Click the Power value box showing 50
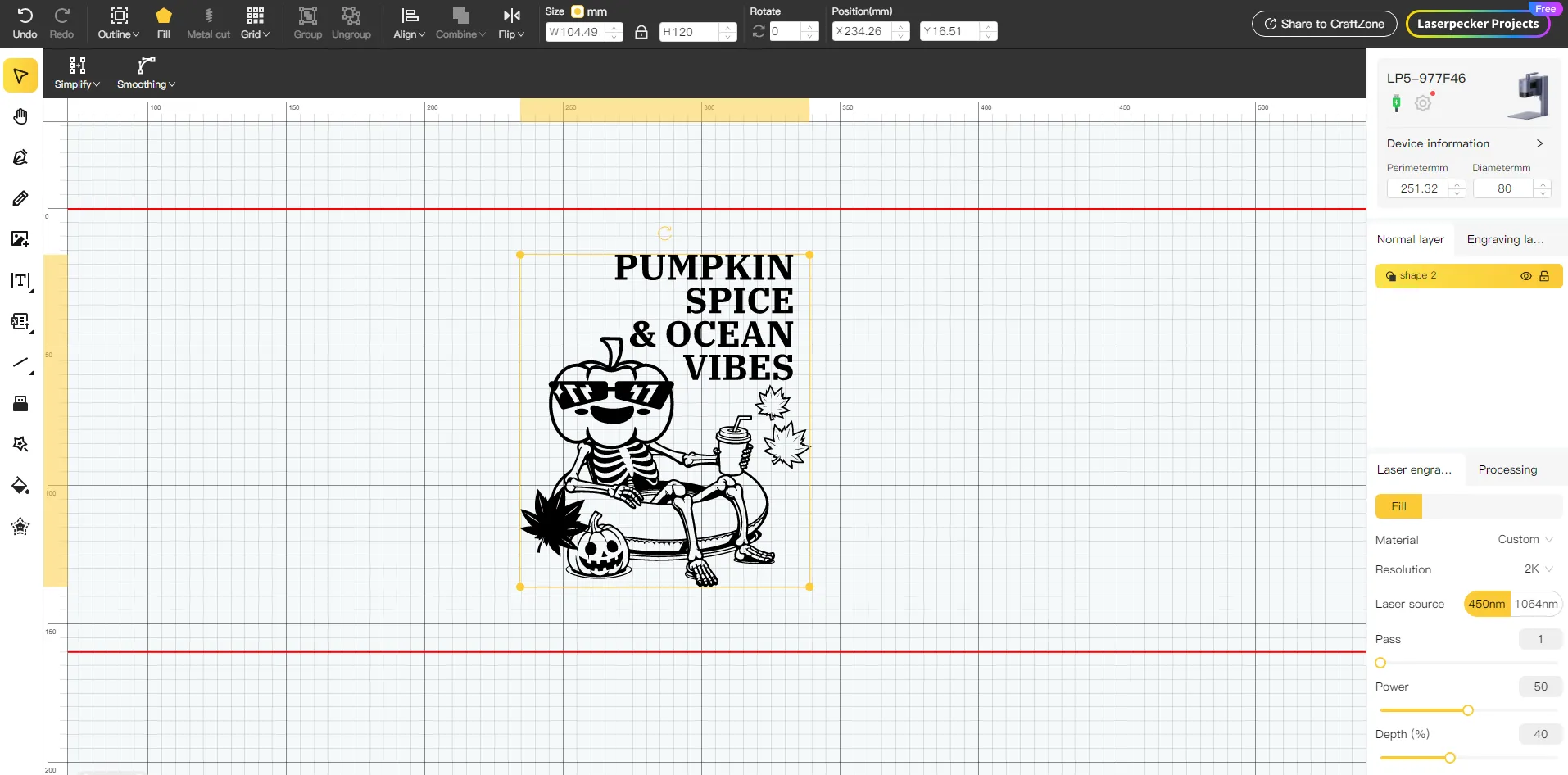Viewport: 1568px width, 775px height. click(1541, 687)
